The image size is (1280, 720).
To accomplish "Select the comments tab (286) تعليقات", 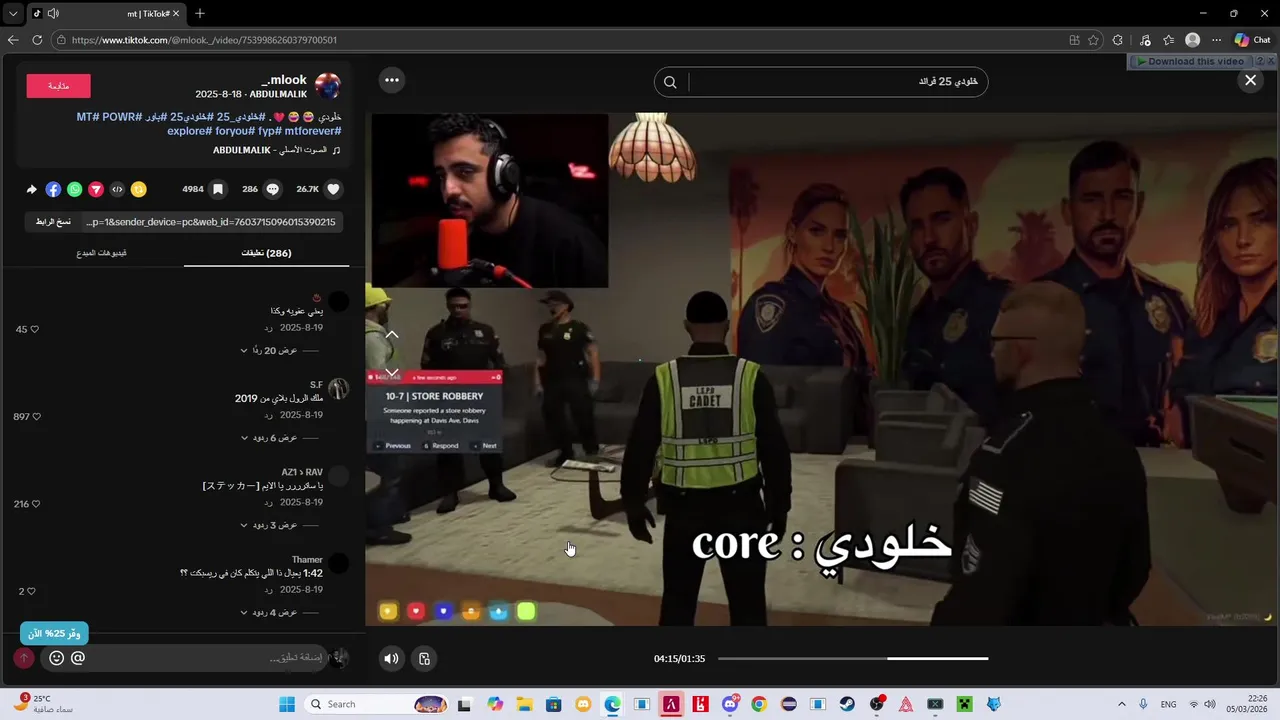I will tap(266, 253).
